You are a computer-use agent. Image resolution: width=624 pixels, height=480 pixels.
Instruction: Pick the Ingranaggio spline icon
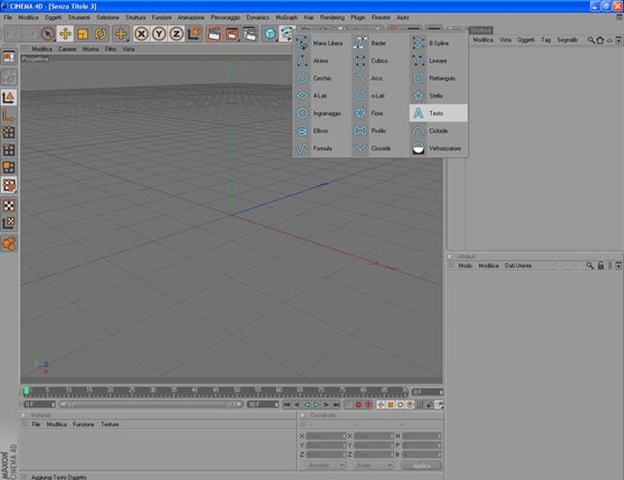pyautogui.click(x=302, y=113)
